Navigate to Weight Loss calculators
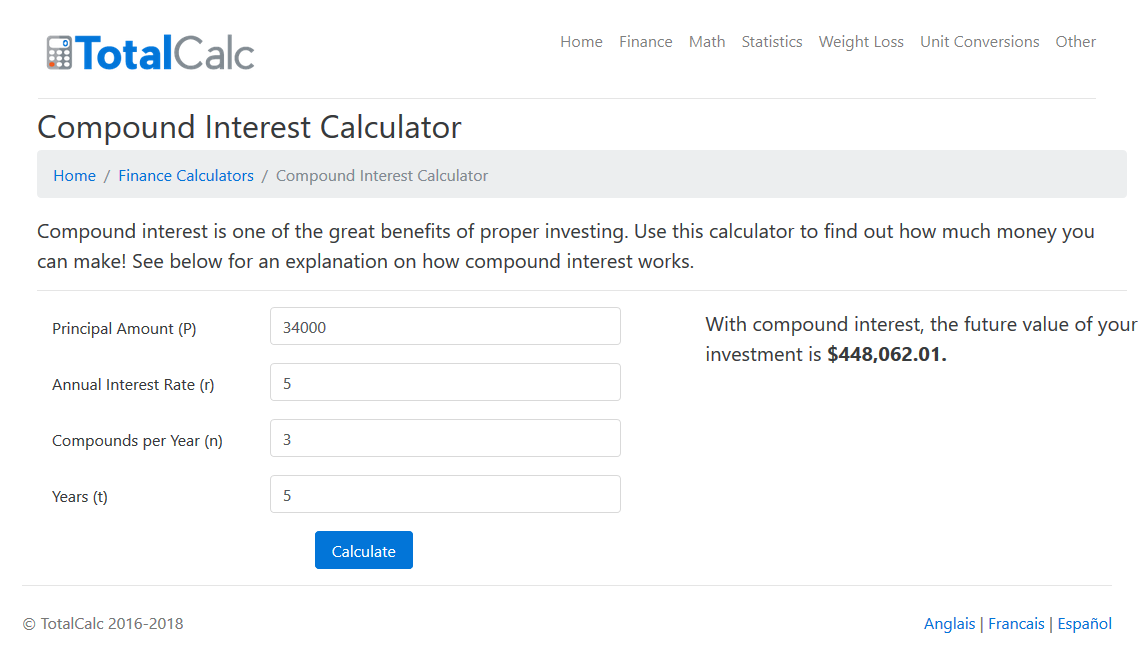This screenshot has height=660, width=1142. (861, 41)
